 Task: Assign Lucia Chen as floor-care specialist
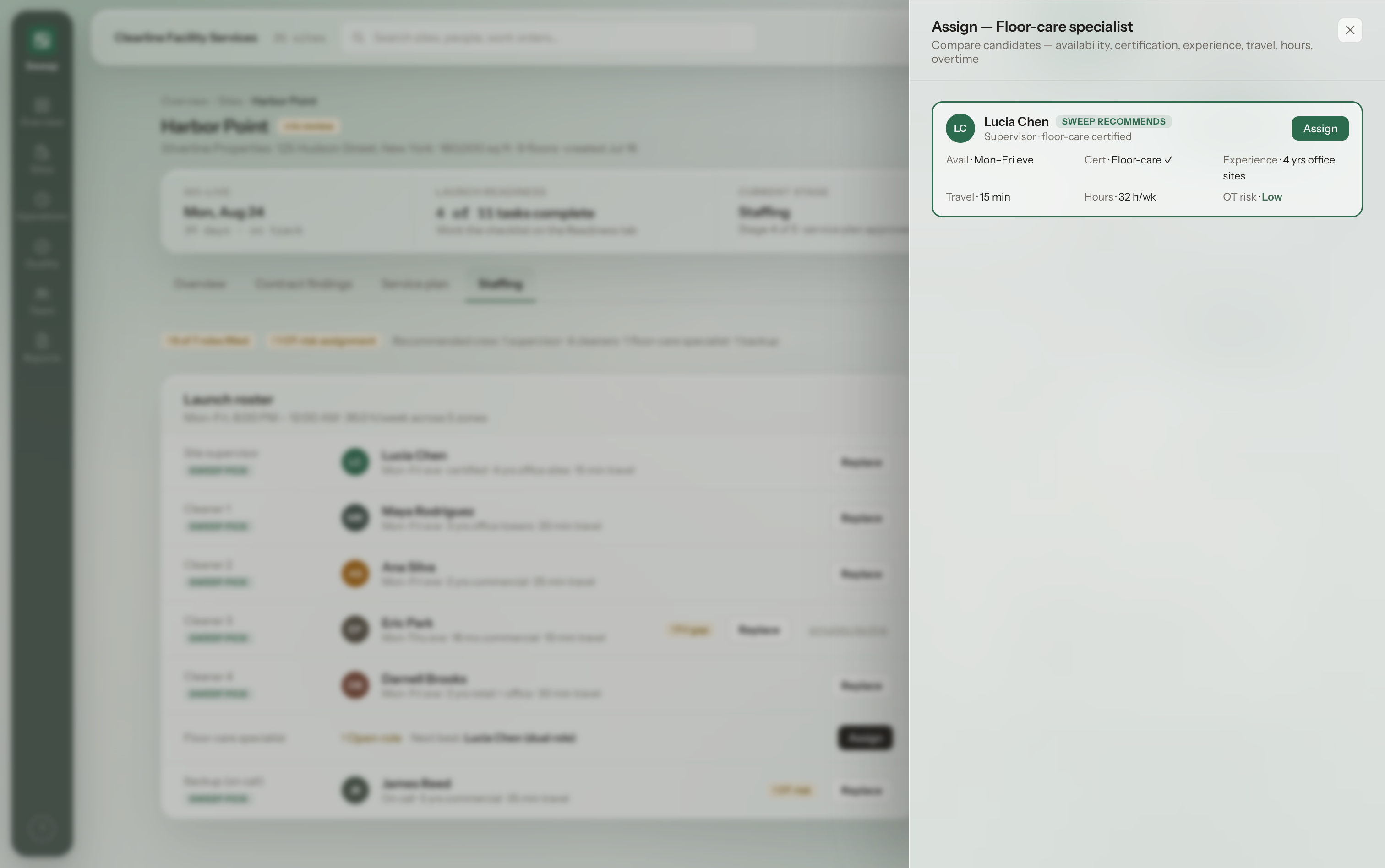coord(1320,129)
